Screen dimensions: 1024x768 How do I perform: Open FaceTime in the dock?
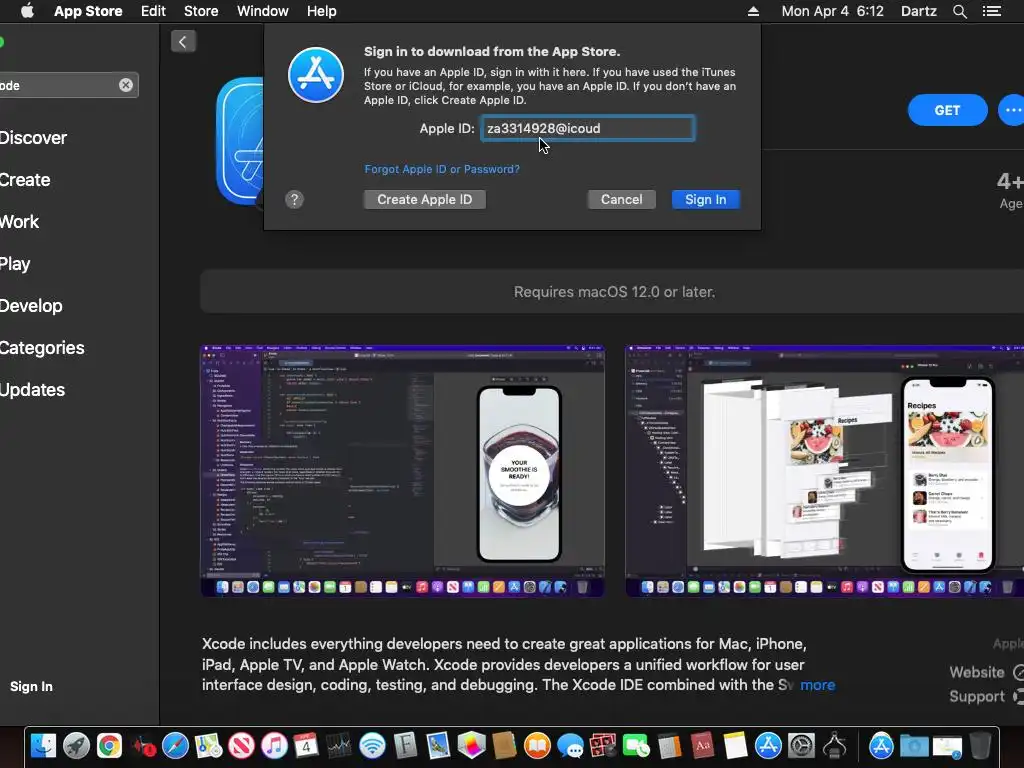636,746
